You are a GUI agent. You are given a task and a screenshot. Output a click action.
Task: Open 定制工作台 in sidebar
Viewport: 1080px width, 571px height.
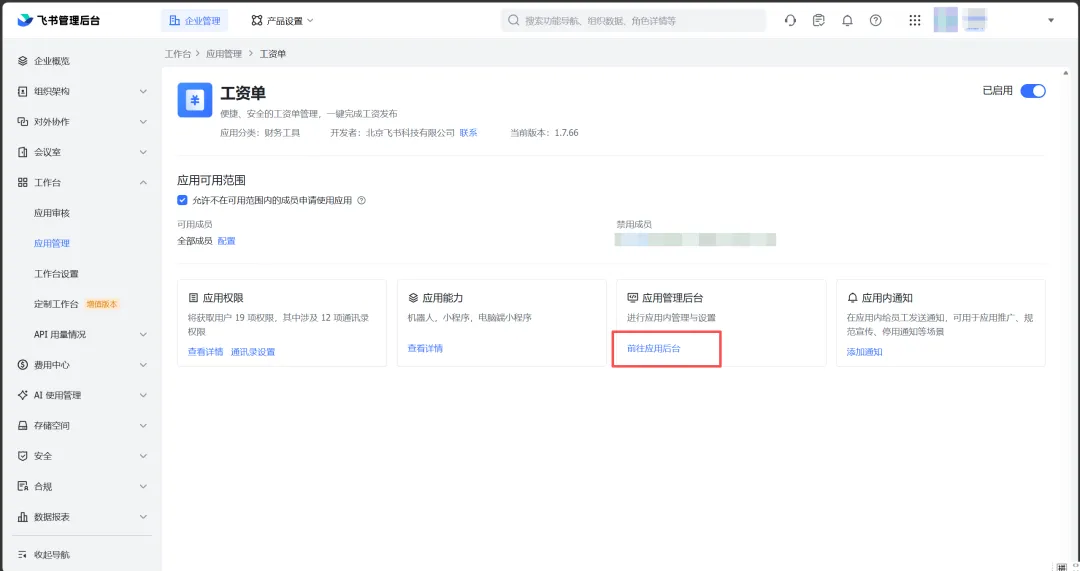[x=56, y=304]
